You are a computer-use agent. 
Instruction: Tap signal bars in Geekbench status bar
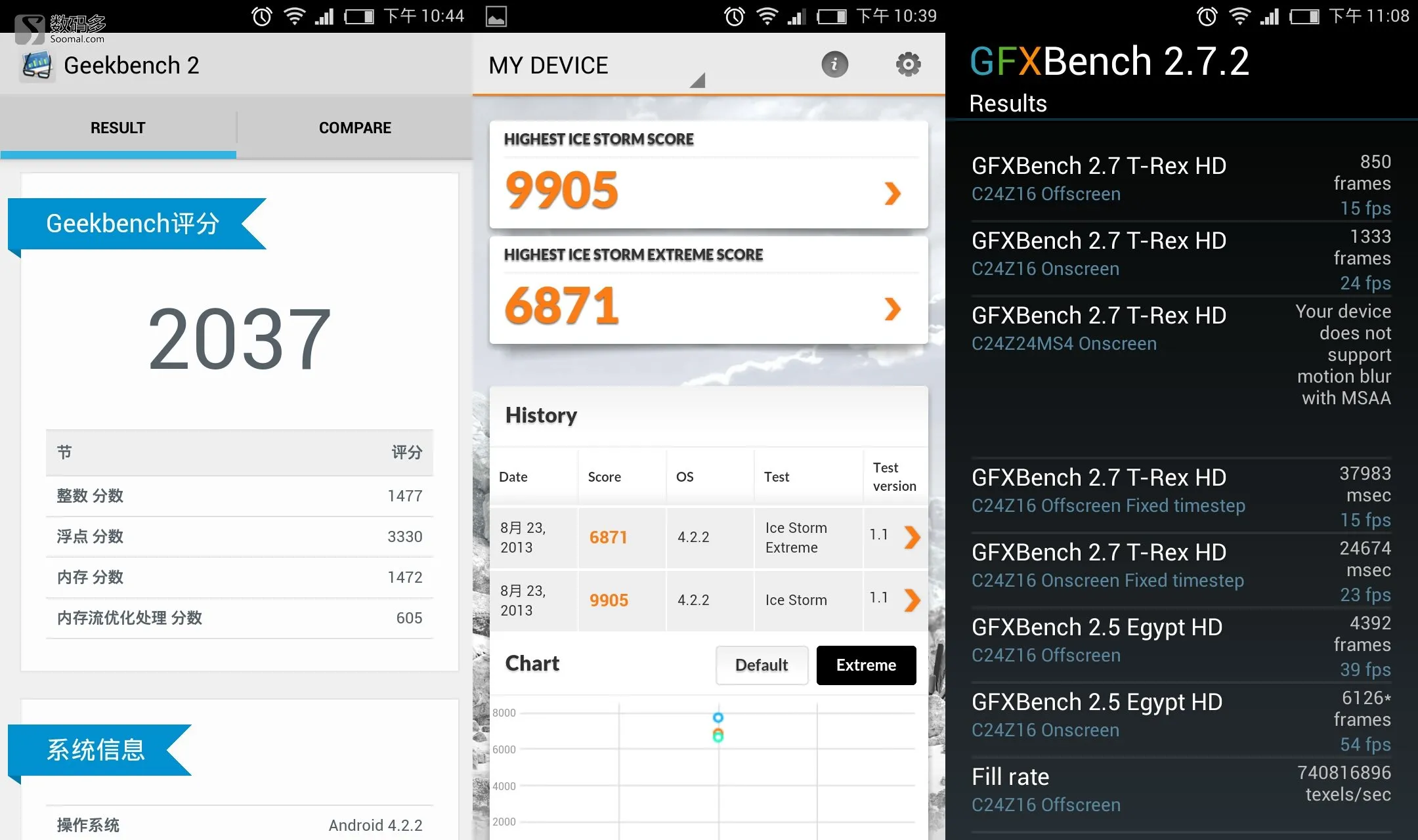pyautogui.click(x=324, y=16)
